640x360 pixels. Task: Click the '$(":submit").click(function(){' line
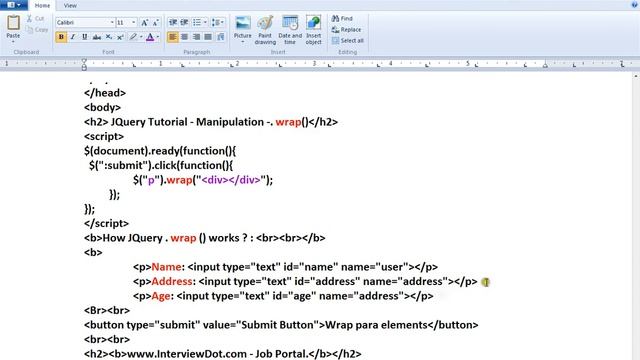[161, 166]
